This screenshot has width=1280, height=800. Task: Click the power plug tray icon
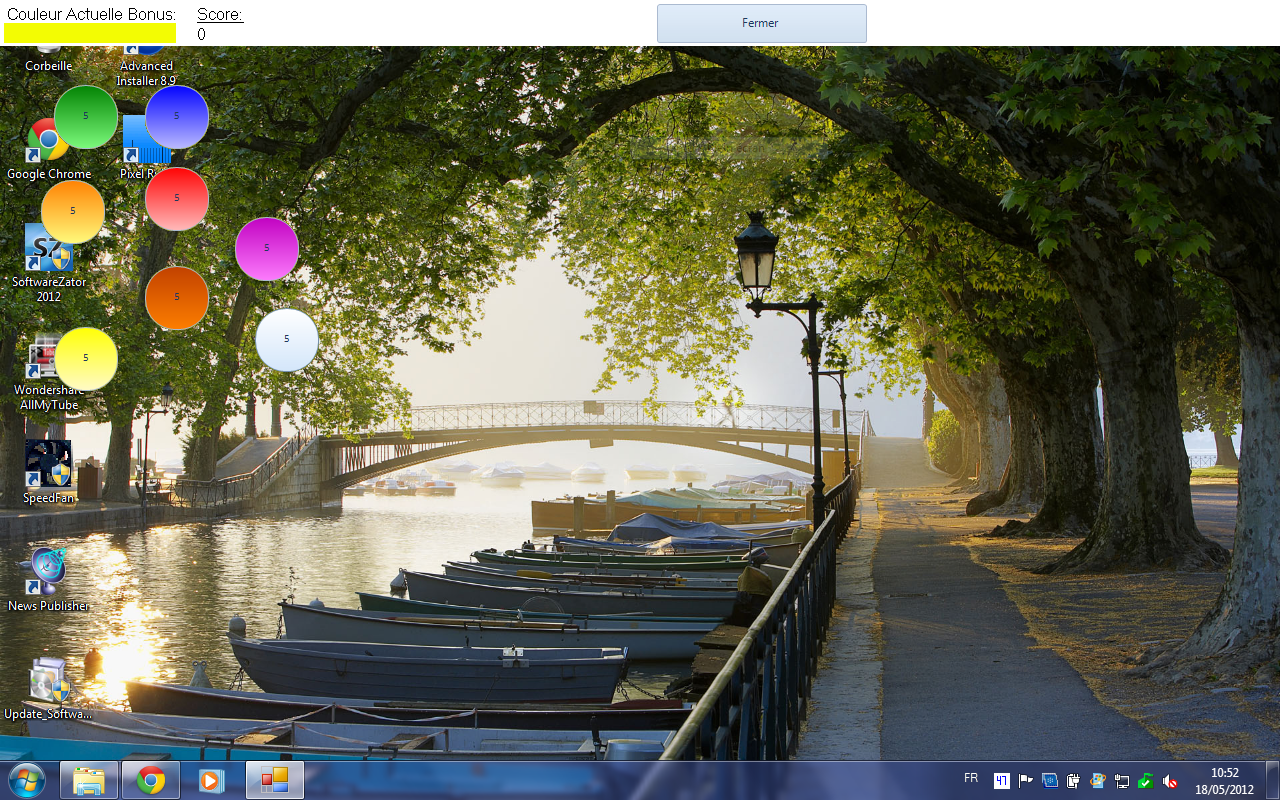(x=1074, y=781)
